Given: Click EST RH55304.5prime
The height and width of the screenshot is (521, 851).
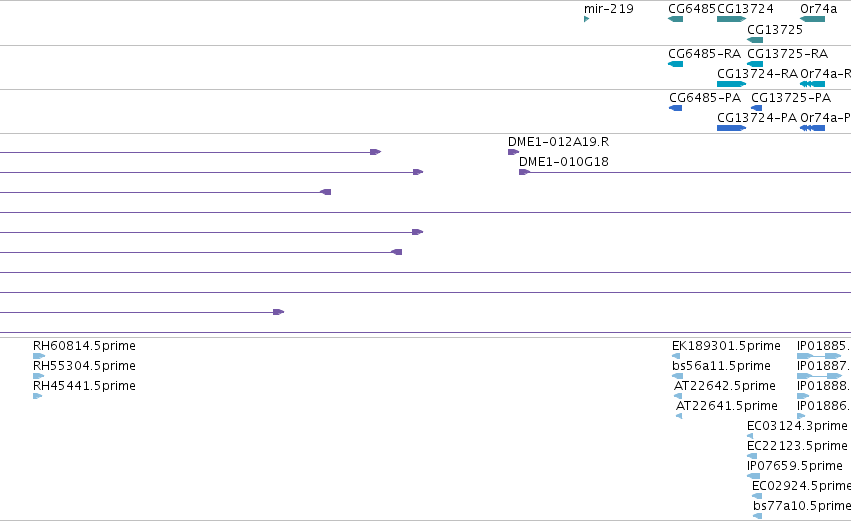Looking at the screenshot, I should click(39, 376).
